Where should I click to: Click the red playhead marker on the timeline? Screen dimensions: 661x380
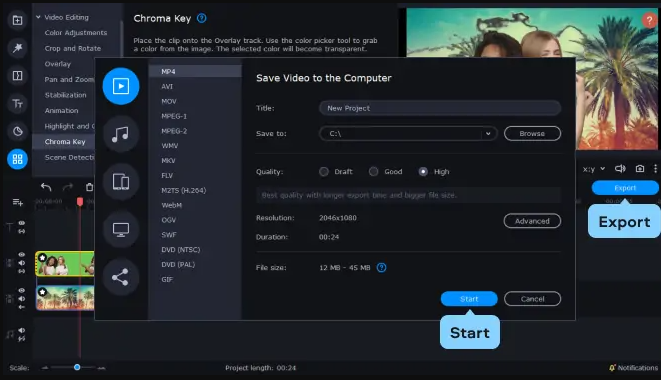(x=80, y=202)
